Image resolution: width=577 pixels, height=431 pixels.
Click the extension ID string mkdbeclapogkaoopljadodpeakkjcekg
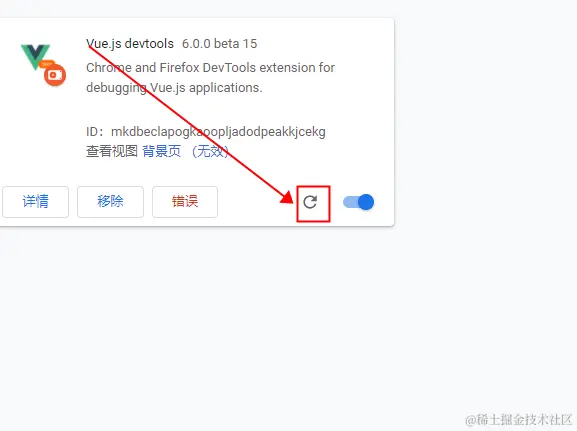click(x=218, y=132)
